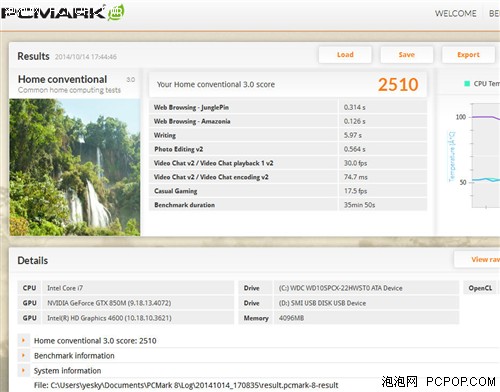Select Web Browsing - JunglePin row
The width and height of the screenshot is (500, 392).
[x=288, y=107]
